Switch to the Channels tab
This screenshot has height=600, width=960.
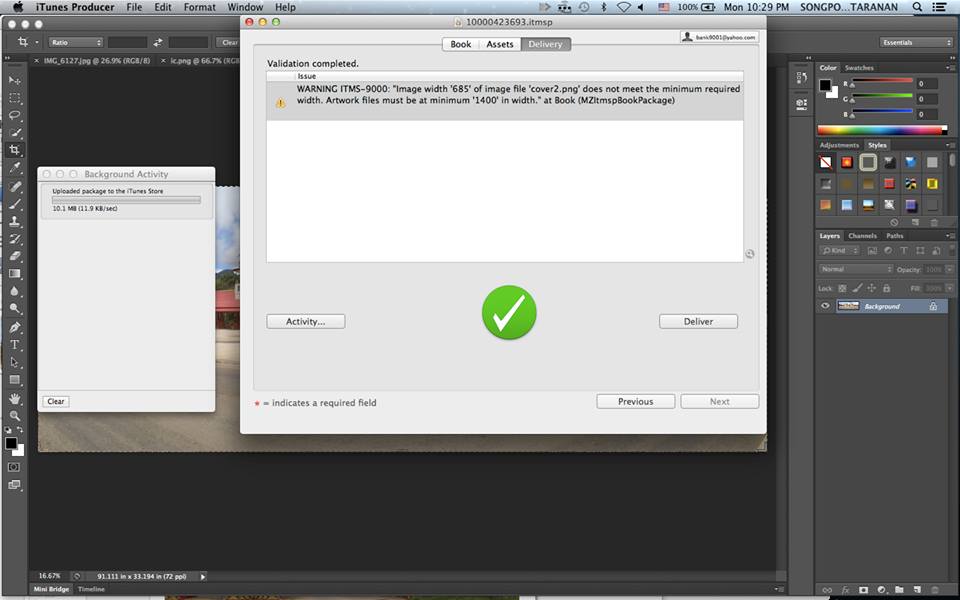click(862, 235)
